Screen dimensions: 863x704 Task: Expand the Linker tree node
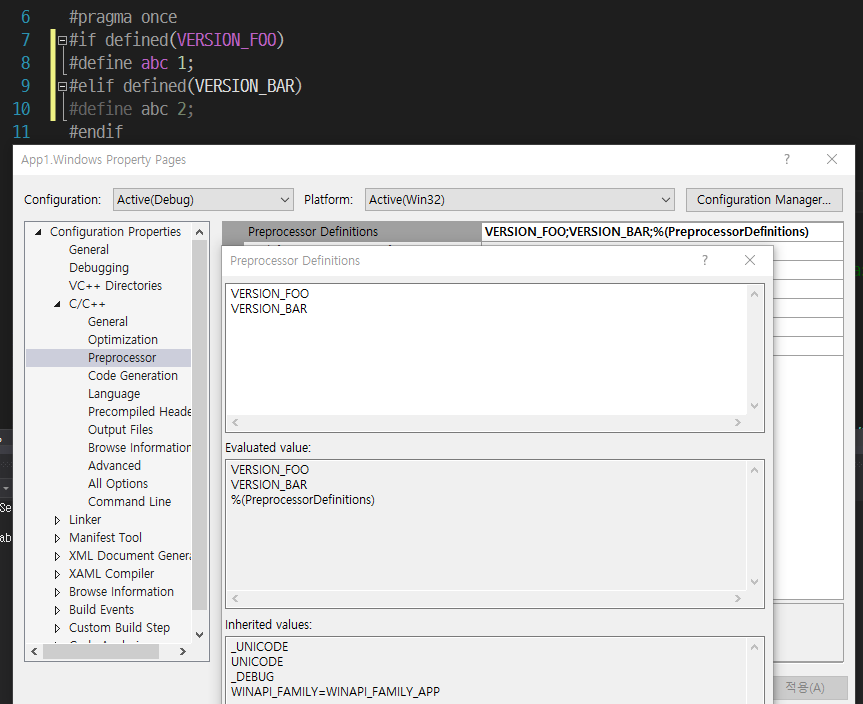[x=57, y=520]
